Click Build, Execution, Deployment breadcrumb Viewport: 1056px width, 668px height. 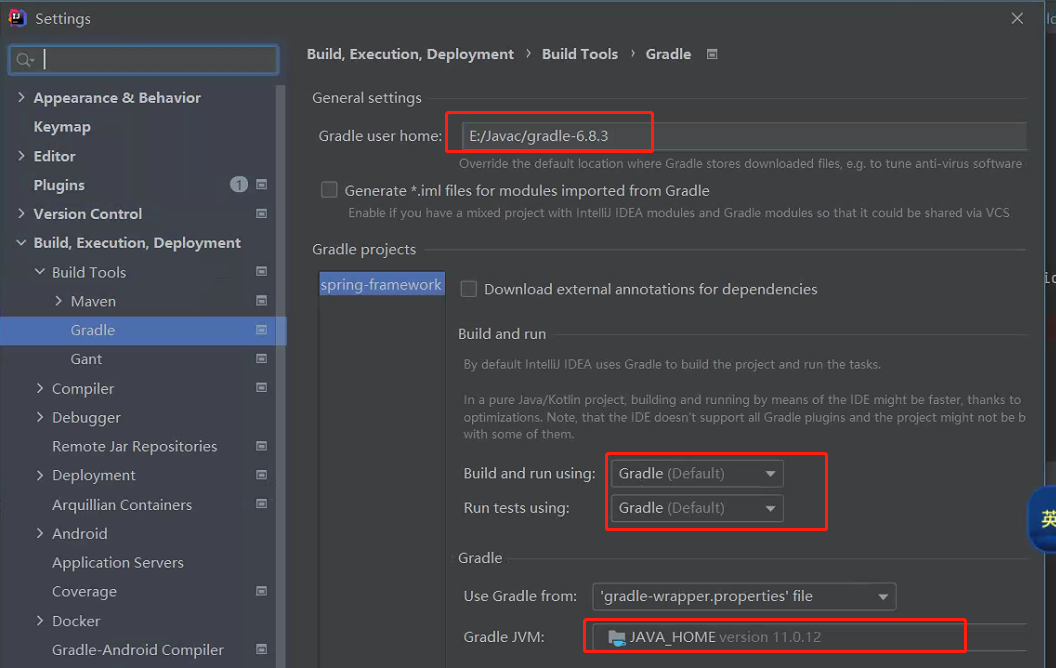tap(410, 54)
